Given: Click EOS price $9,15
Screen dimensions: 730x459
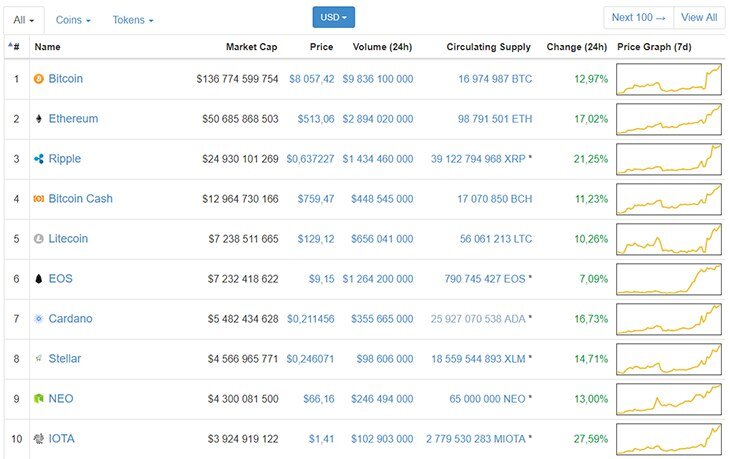Looking at the screenshot, I should (321, 279).
